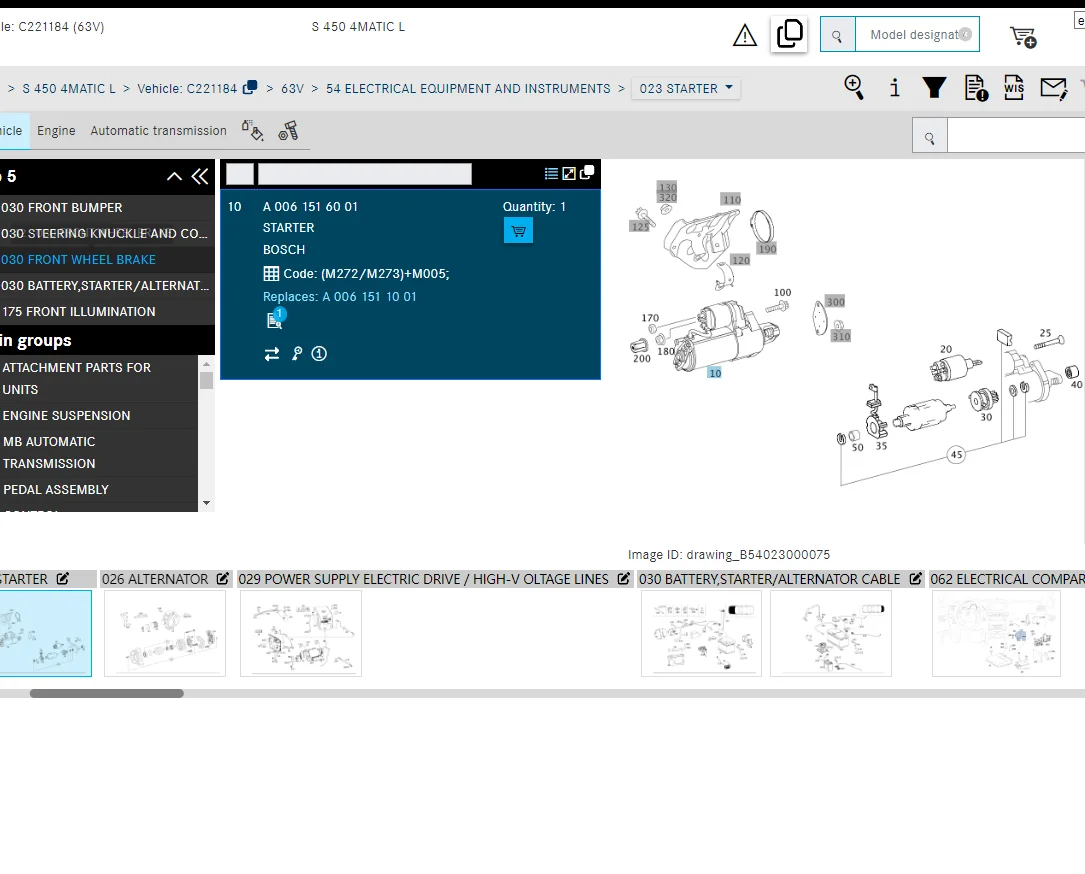This screenshot has width=1085, height=874.
Task: Collapse sidebar with double left chevron
Action: tap(200, 176)
